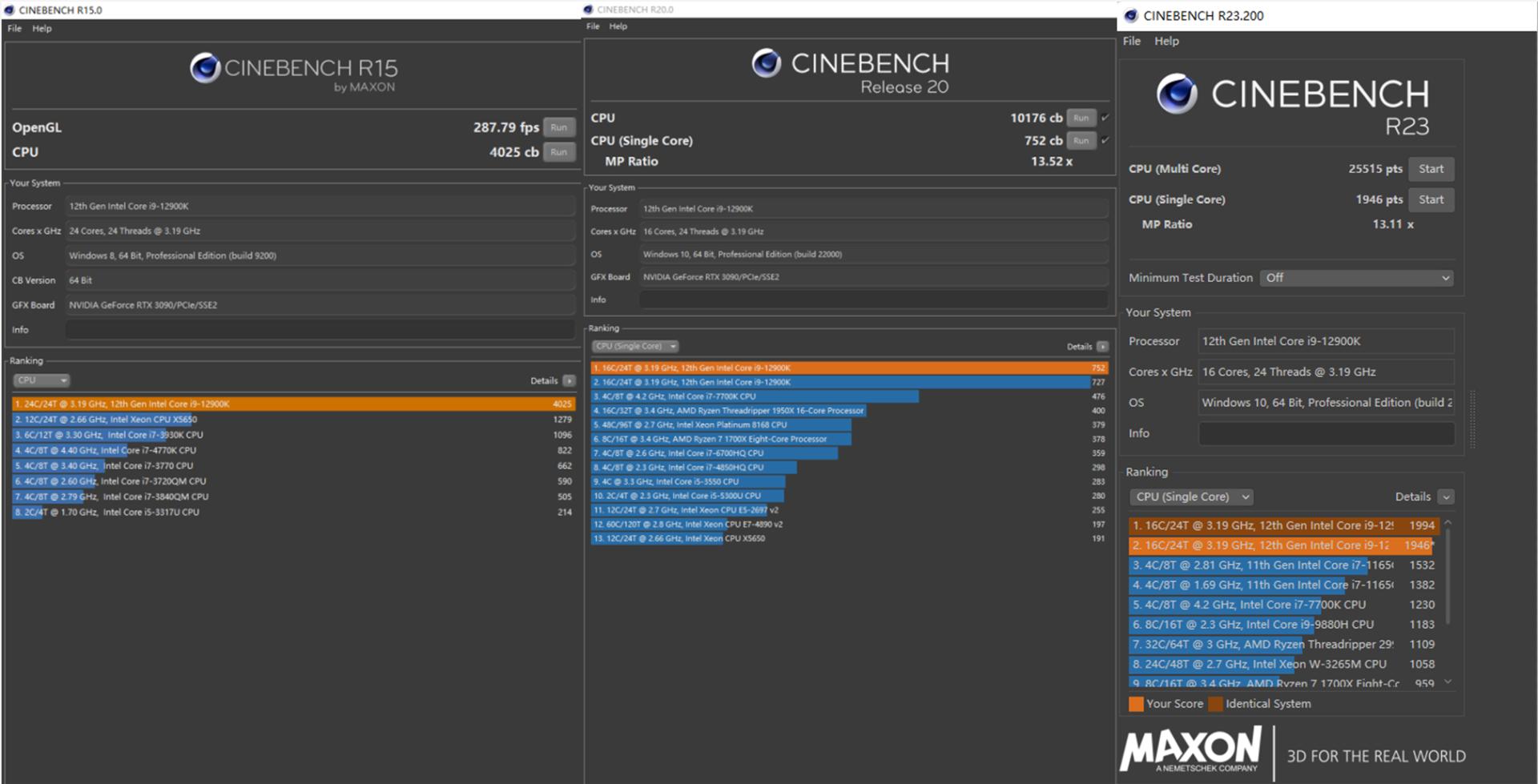The height and width of the screenshot is (784, 1538).
Task: Click the Cinebench R23 title bar icon
Action: [1131, 15]
